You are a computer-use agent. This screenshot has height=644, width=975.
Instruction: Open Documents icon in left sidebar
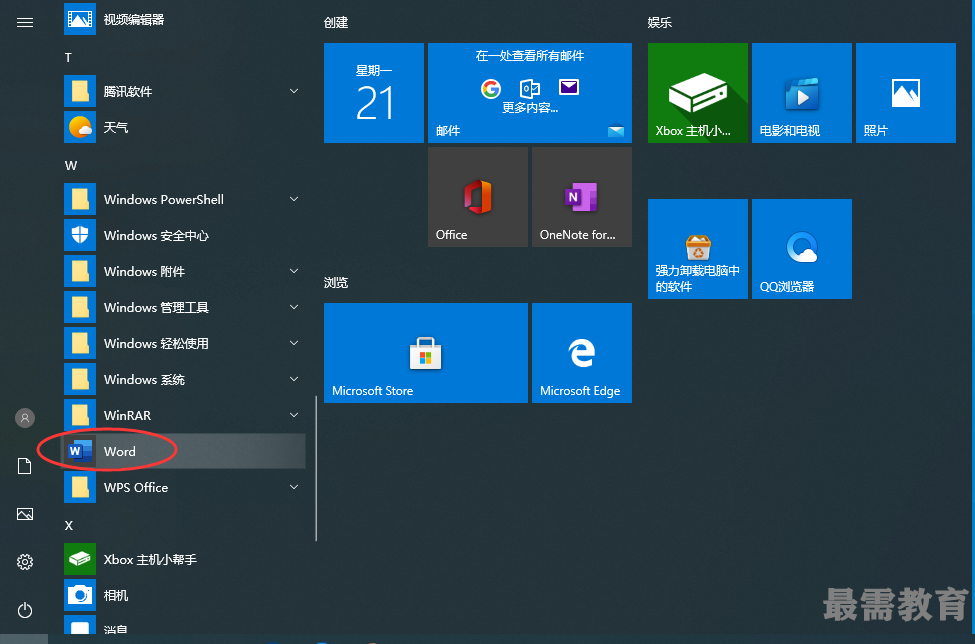coord(24,466)
